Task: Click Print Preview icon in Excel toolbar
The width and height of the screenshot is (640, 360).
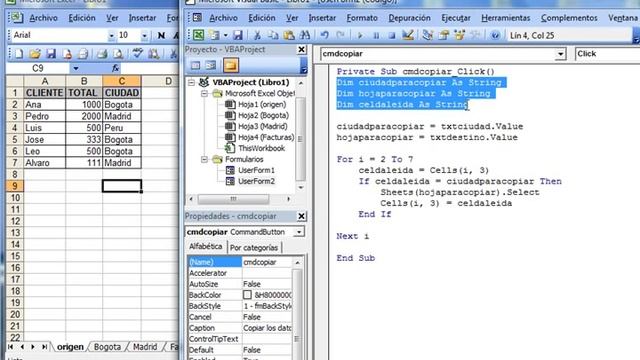Action: click(118, 53)
